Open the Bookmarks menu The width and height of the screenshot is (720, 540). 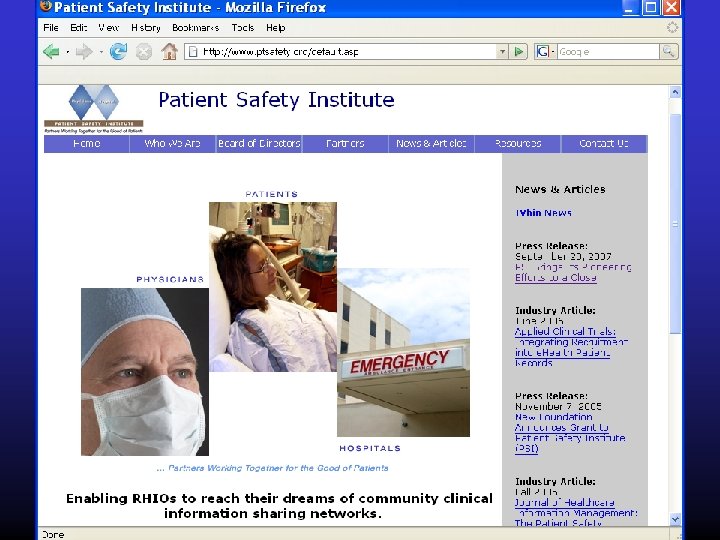195,28
